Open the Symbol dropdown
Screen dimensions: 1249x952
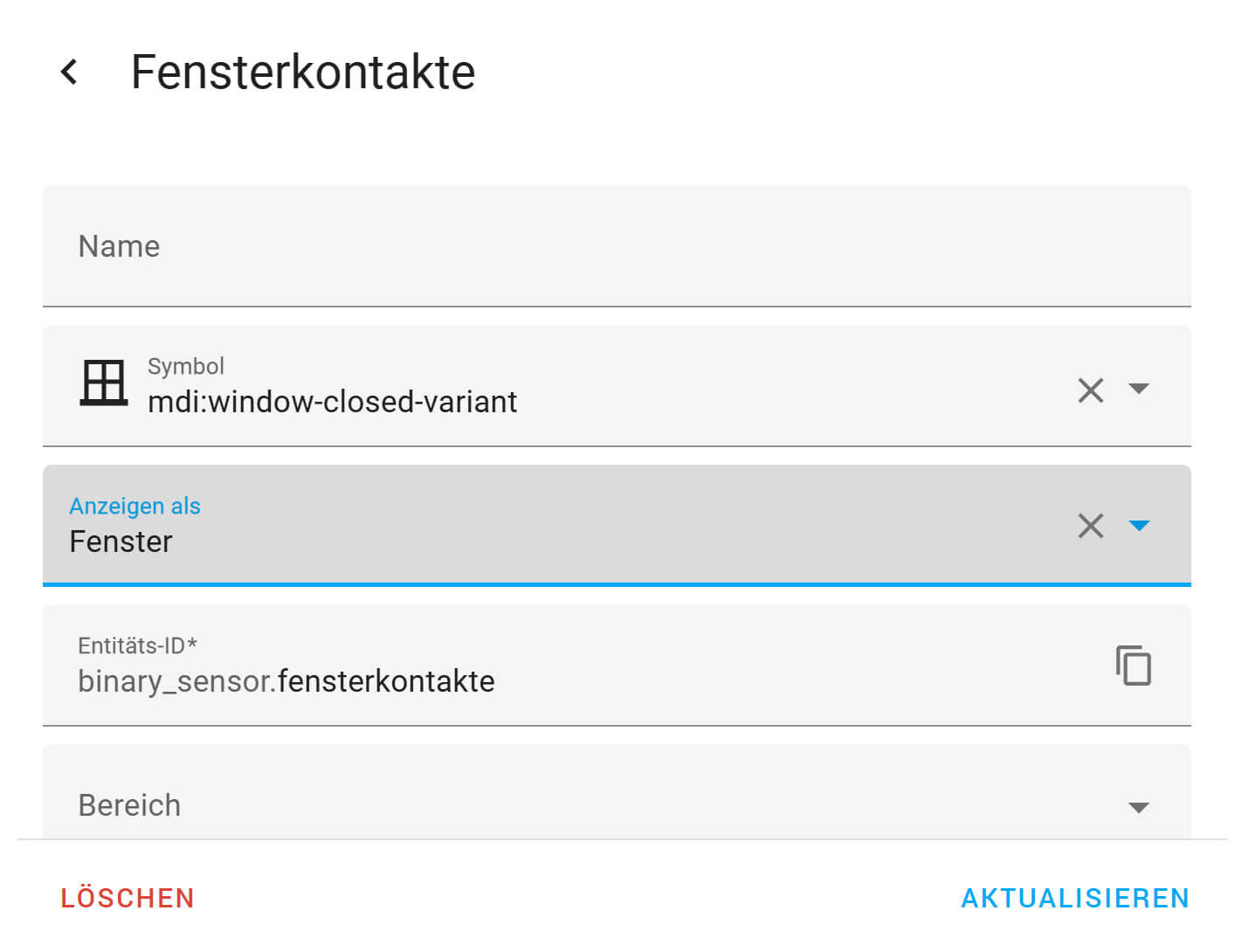[x=1140, y=390]
